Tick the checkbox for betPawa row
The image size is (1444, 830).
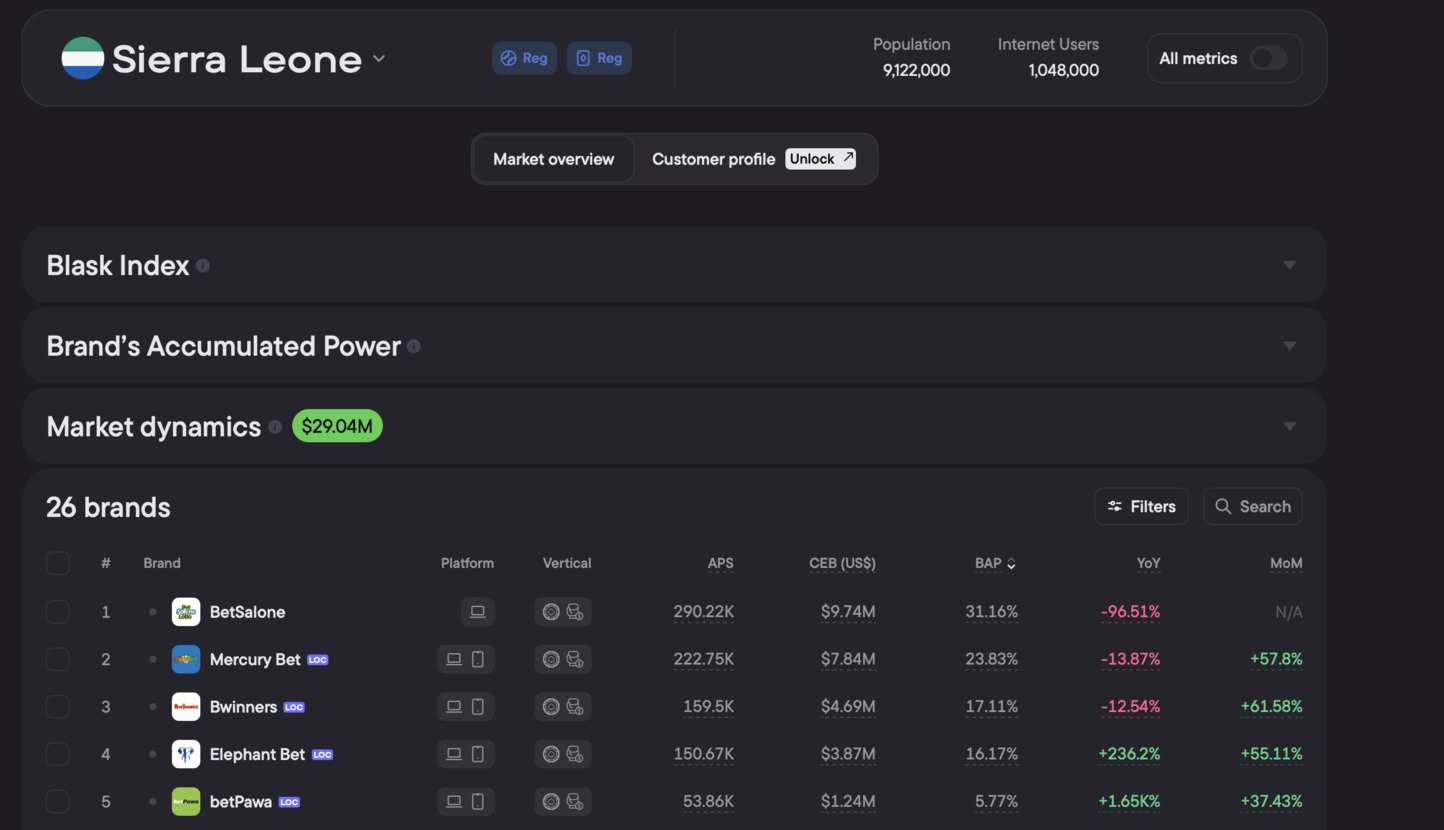[x=58, y=802]
